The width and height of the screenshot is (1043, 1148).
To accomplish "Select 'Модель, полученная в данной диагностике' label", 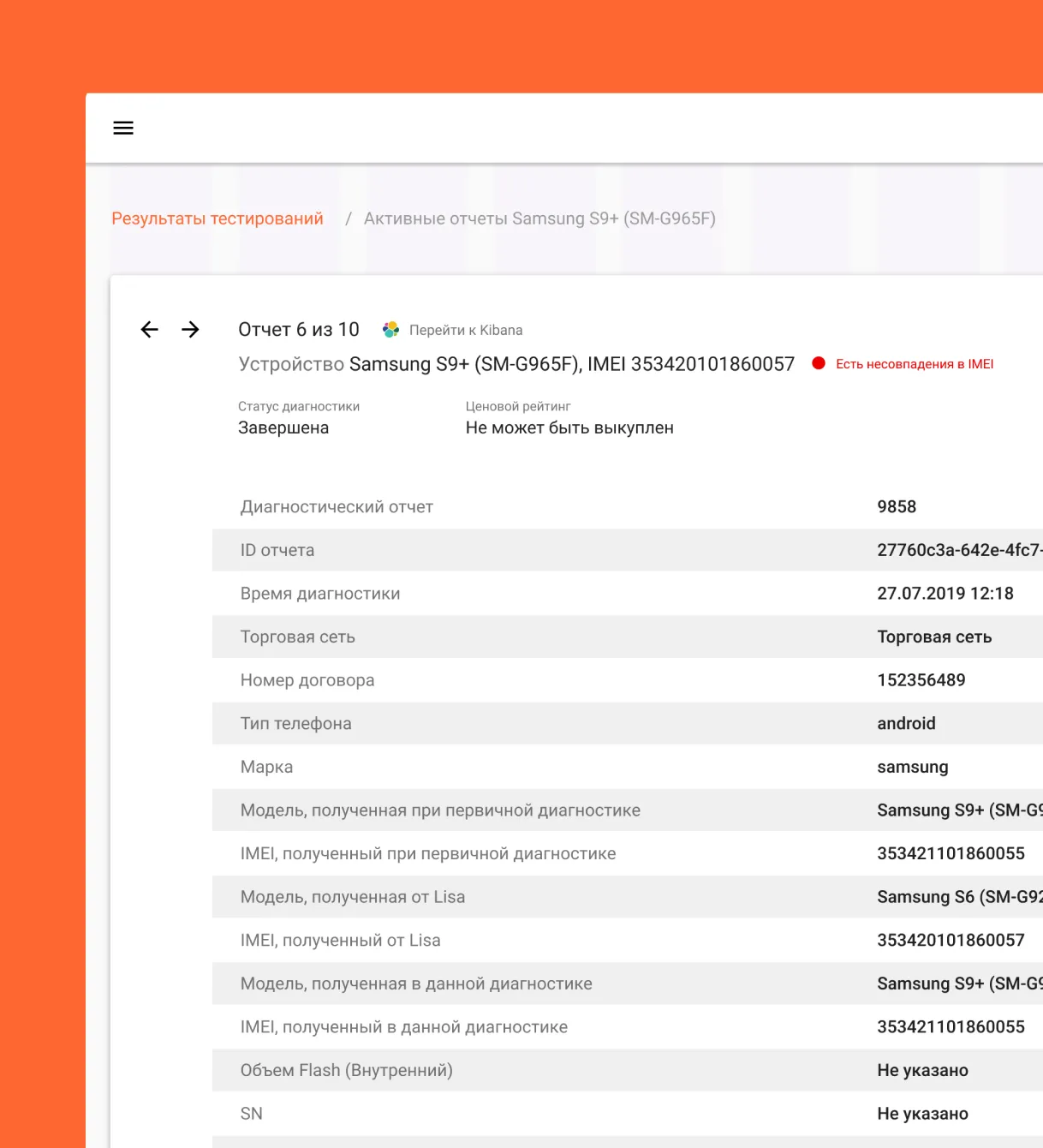I will point(416,984).
